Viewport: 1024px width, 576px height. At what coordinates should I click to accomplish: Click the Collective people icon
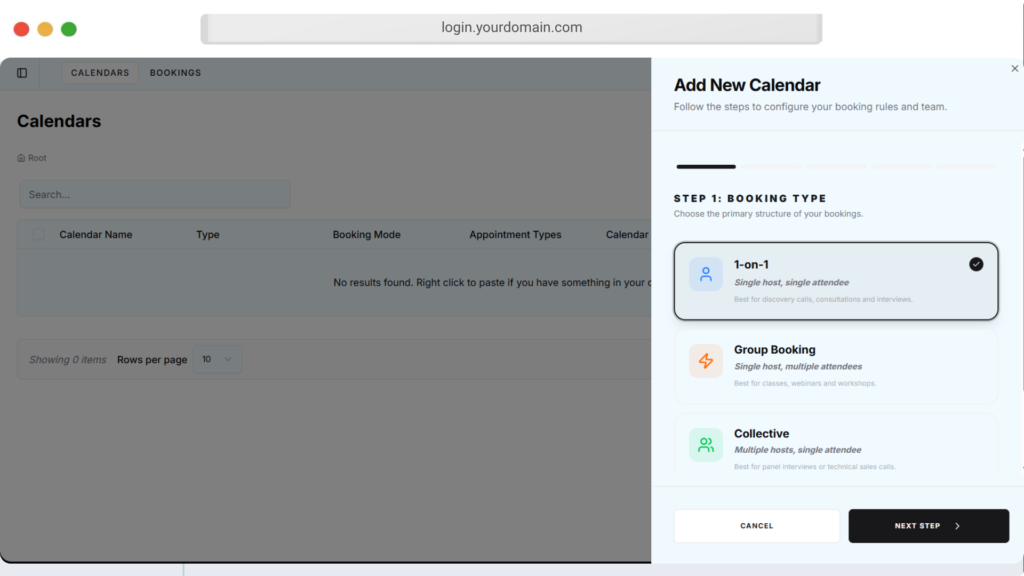[706, 445]
